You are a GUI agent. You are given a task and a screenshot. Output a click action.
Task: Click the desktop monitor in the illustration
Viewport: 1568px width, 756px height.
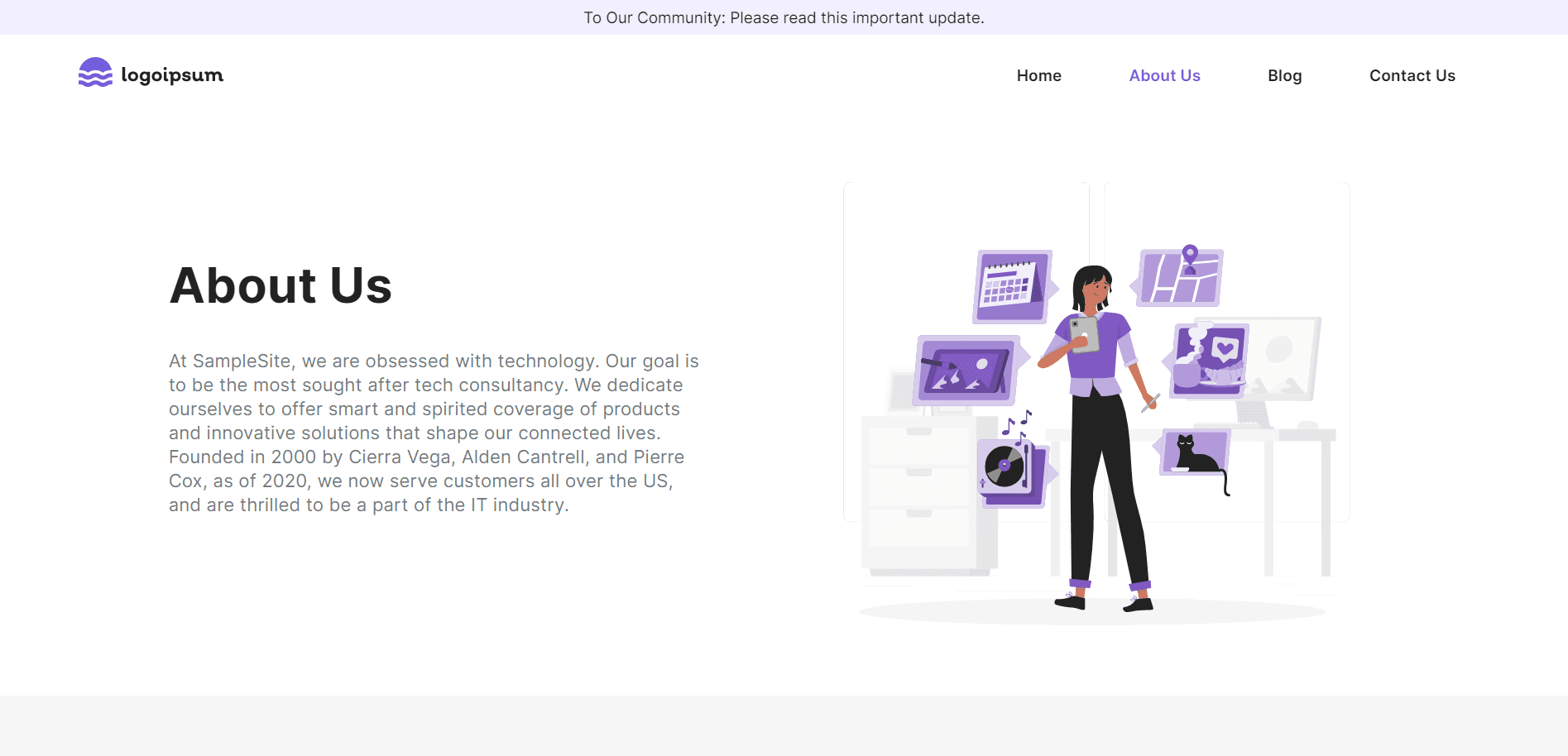point(1281,356)
